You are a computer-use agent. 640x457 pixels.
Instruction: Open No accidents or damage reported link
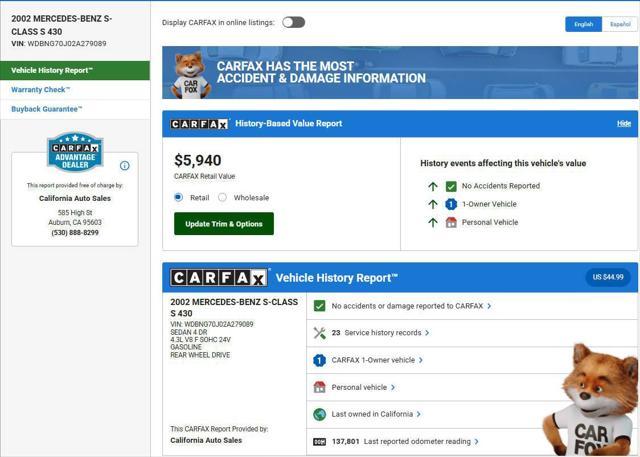(407, 306)
